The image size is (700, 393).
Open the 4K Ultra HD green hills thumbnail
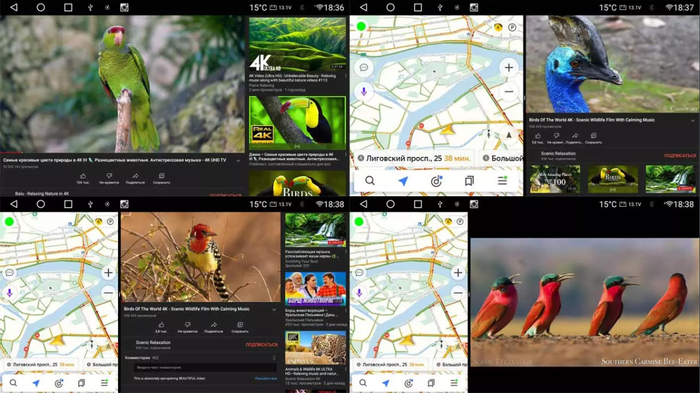point(297,45)
